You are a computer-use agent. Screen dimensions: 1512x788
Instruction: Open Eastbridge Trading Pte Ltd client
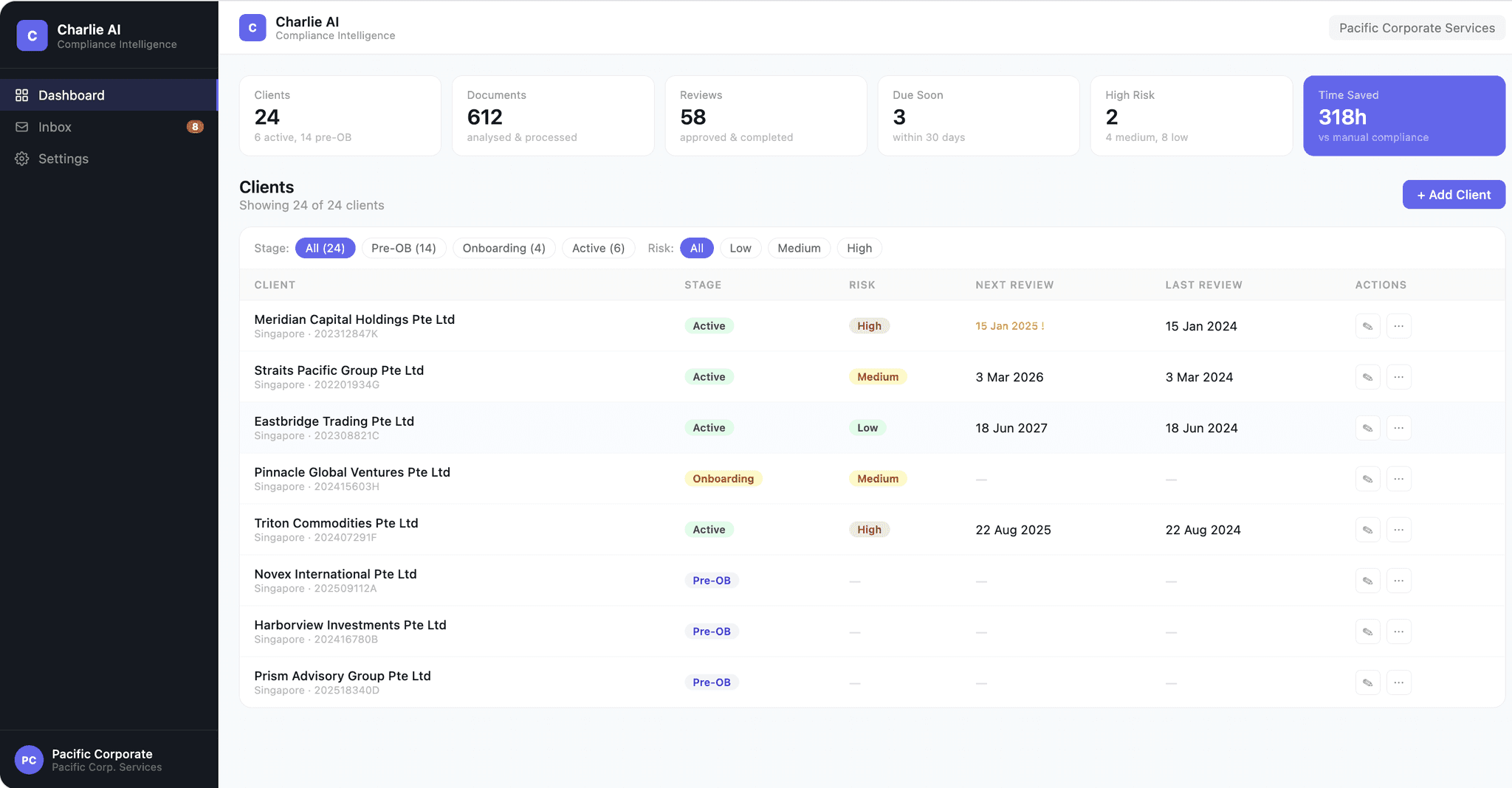(x=334, y=421)
